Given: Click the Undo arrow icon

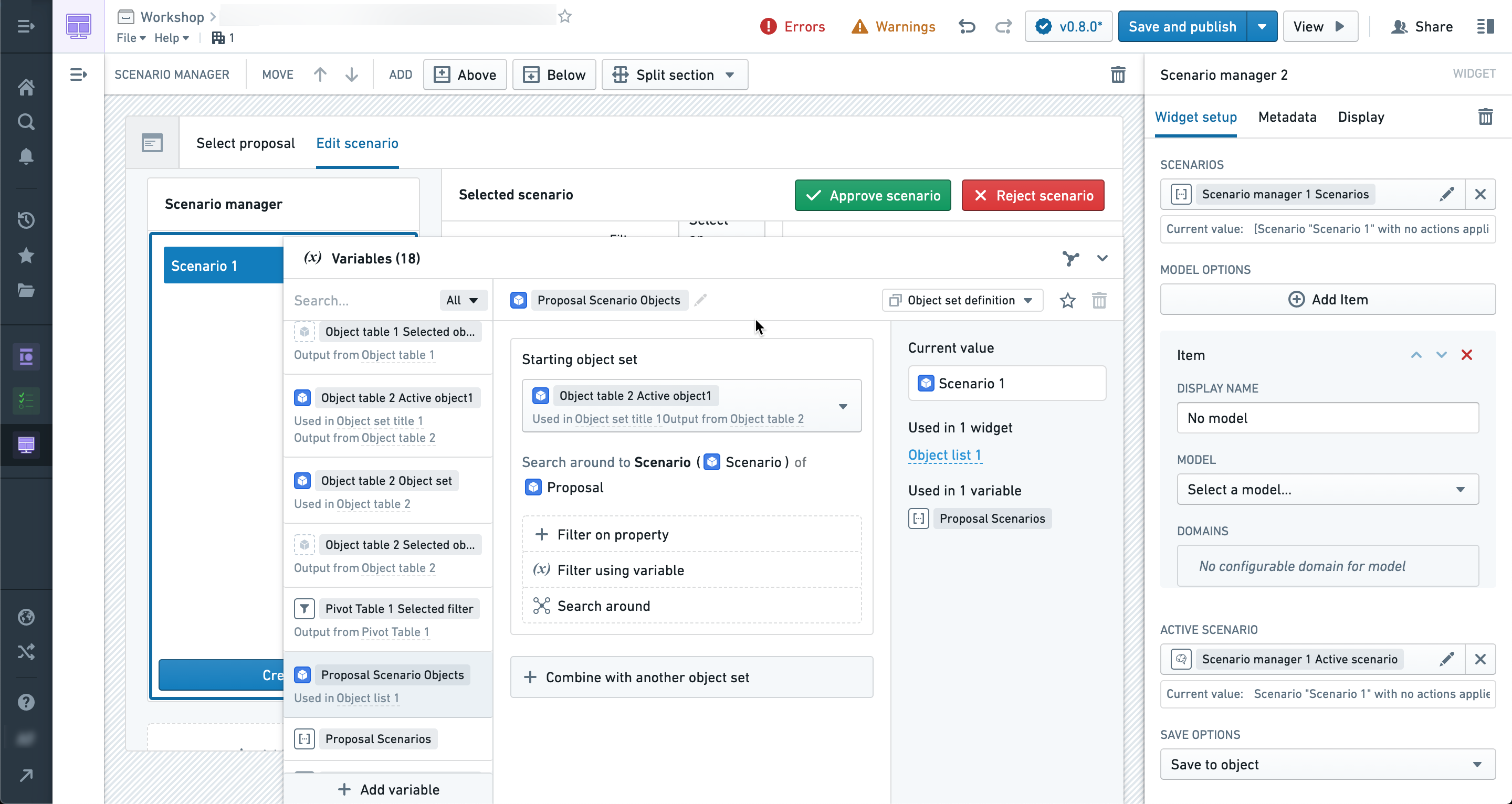Looking at the screenshot, I should coord(967,26).
